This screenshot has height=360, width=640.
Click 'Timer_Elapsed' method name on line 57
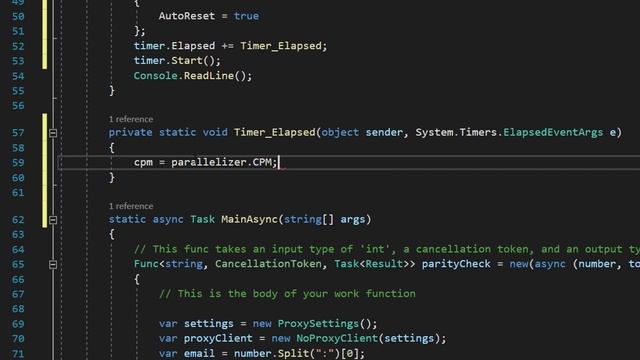pos(274,132)
